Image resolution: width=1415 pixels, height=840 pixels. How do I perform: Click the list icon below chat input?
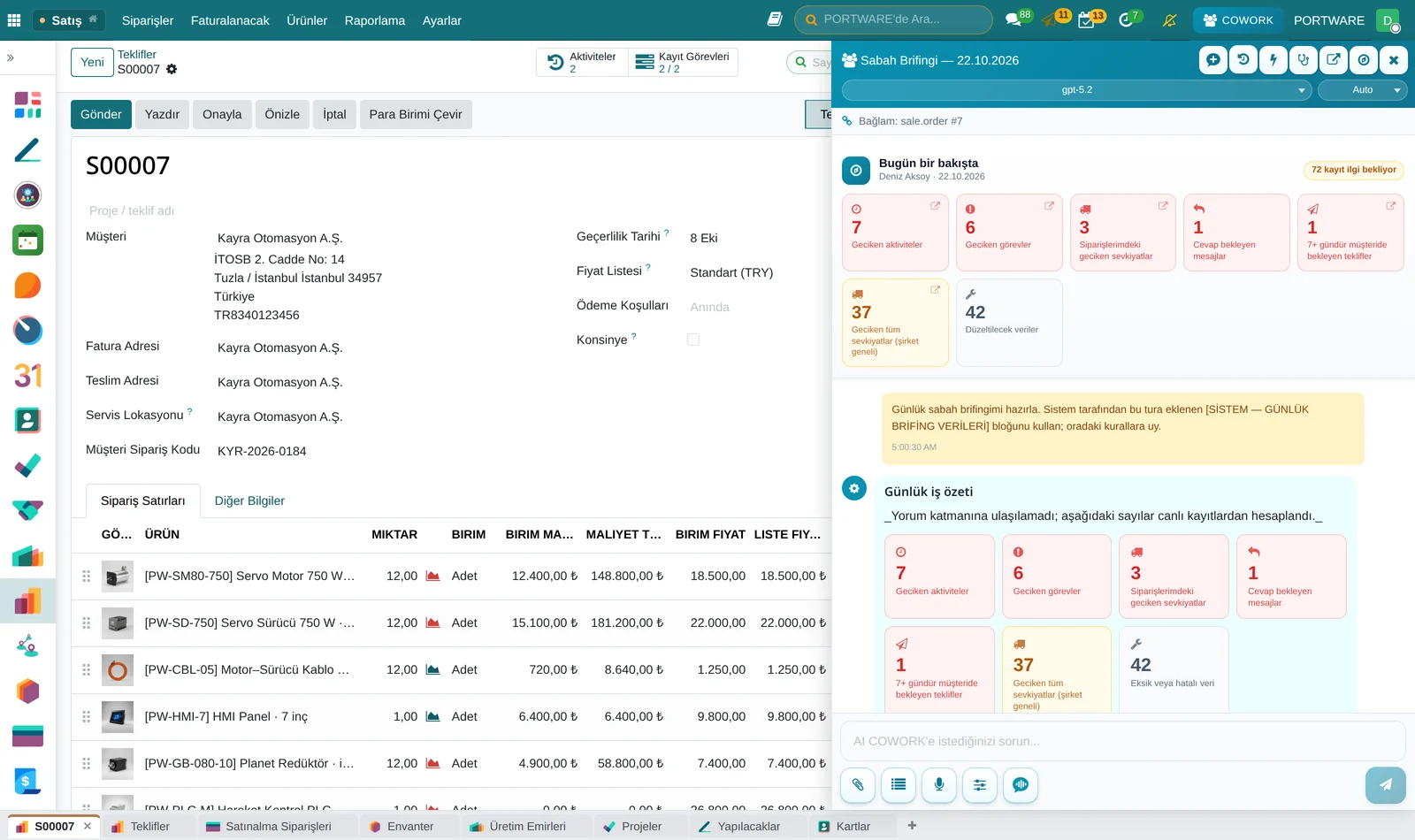pyautogui.click(x=899, y=784)
